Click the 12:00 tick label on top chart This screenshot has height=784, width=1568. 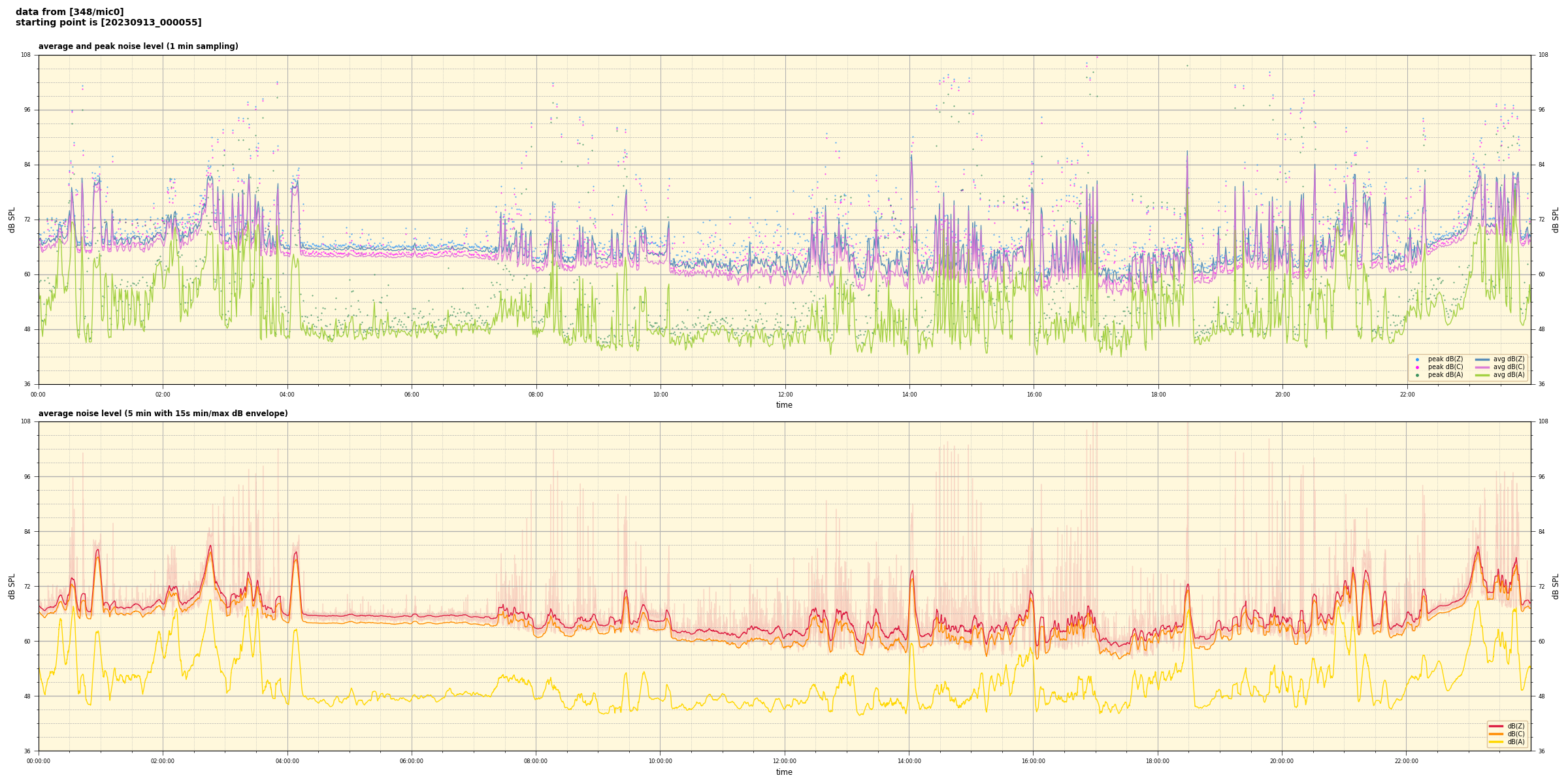point(785,395)
